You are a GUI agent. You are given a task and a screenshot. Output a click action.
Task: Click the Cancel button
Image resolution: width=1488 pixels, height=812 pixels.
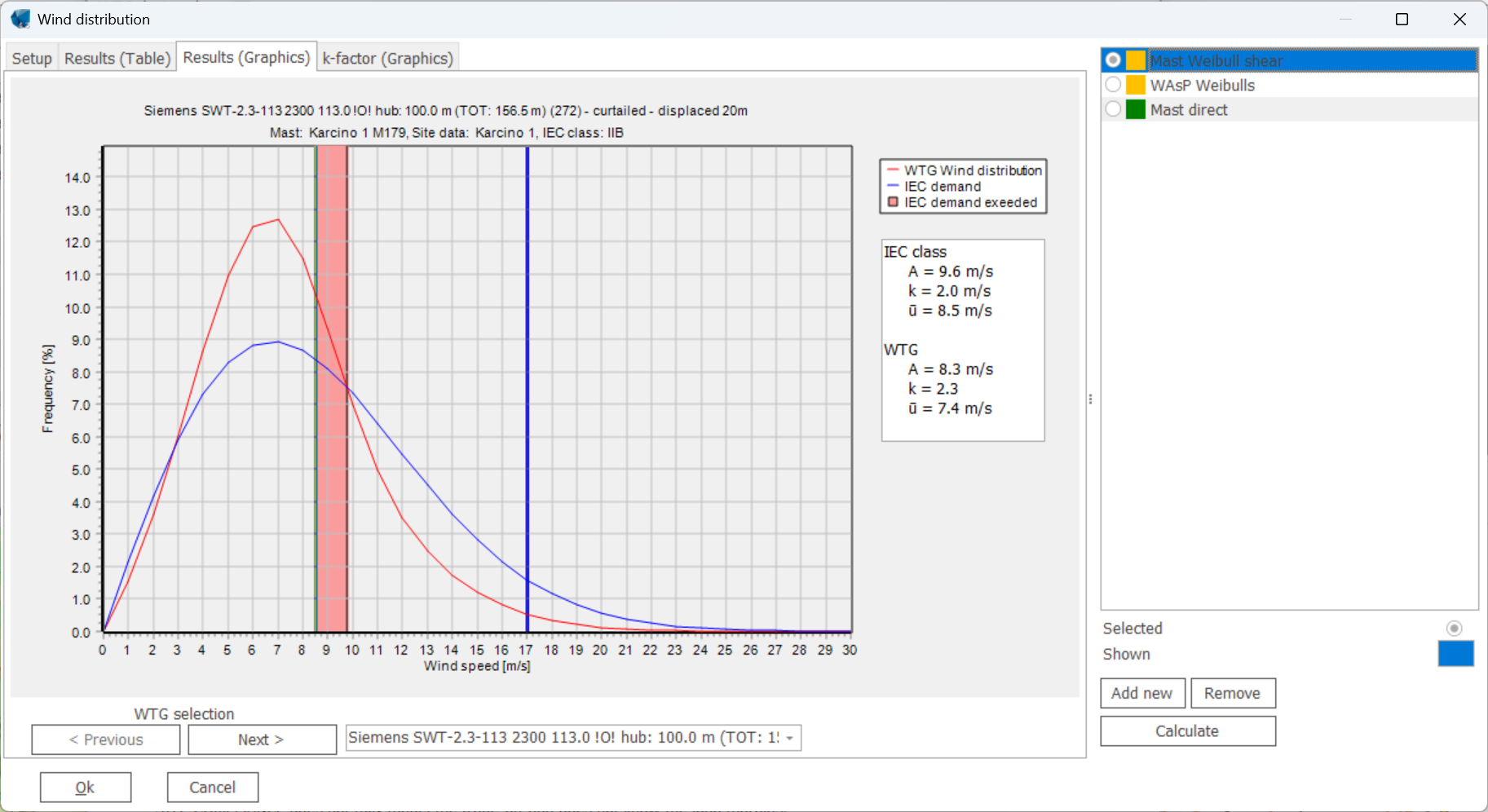212,788
